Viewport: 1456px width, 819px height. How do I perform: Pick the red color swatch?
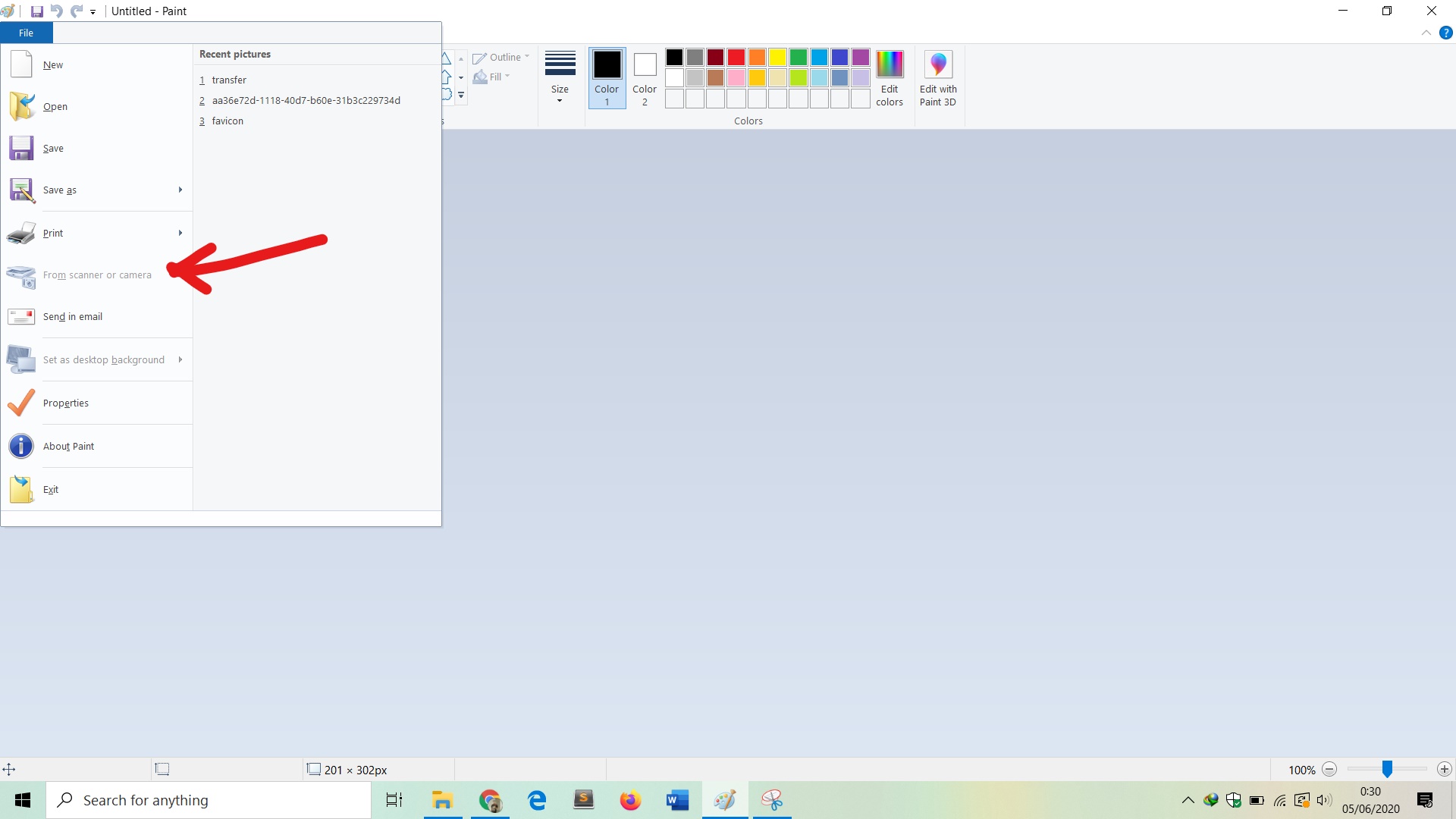pos(736,58)
